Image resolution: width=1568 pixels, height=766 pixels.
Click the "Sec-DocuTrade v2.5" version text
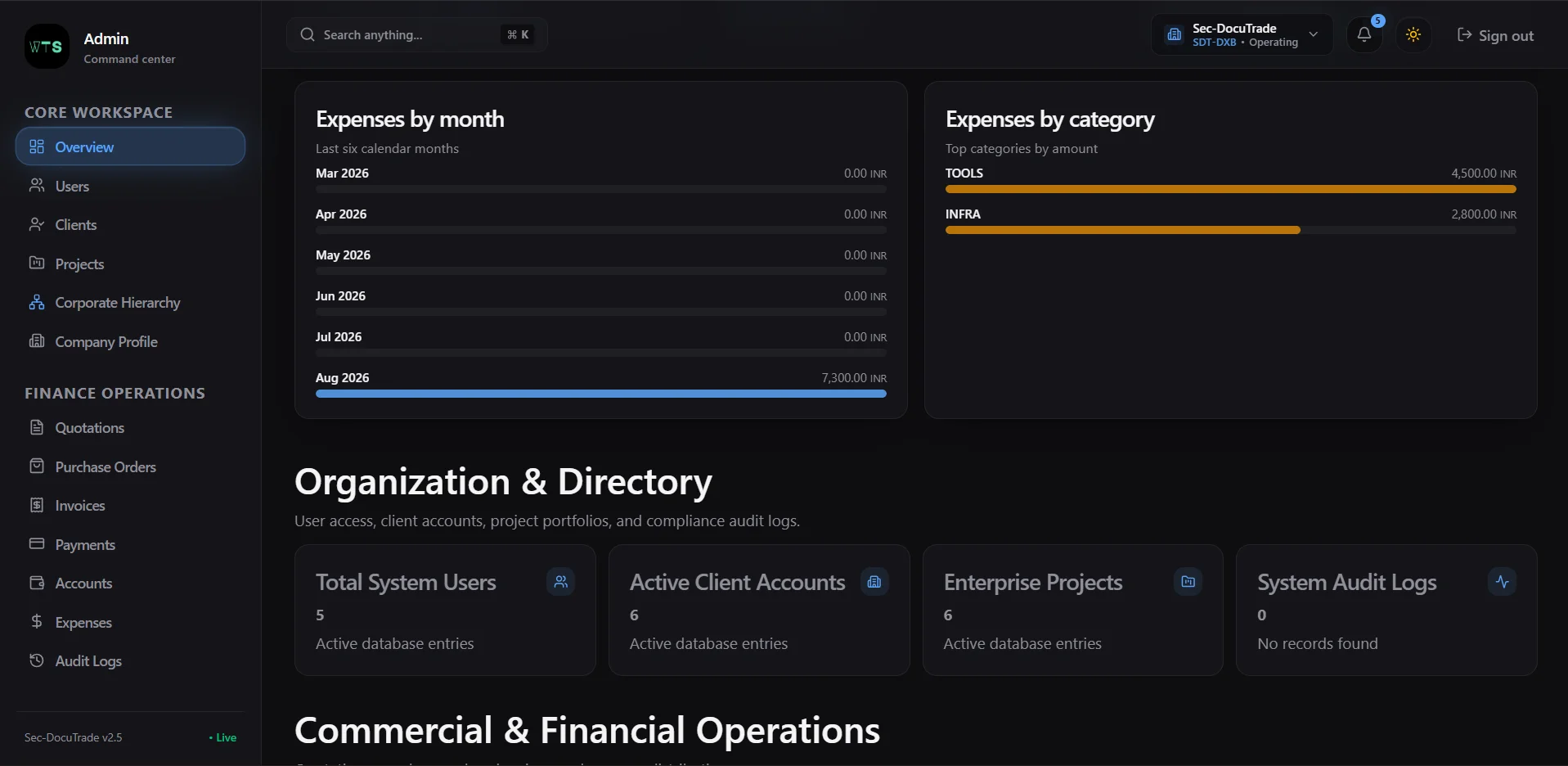coord(73,737)
